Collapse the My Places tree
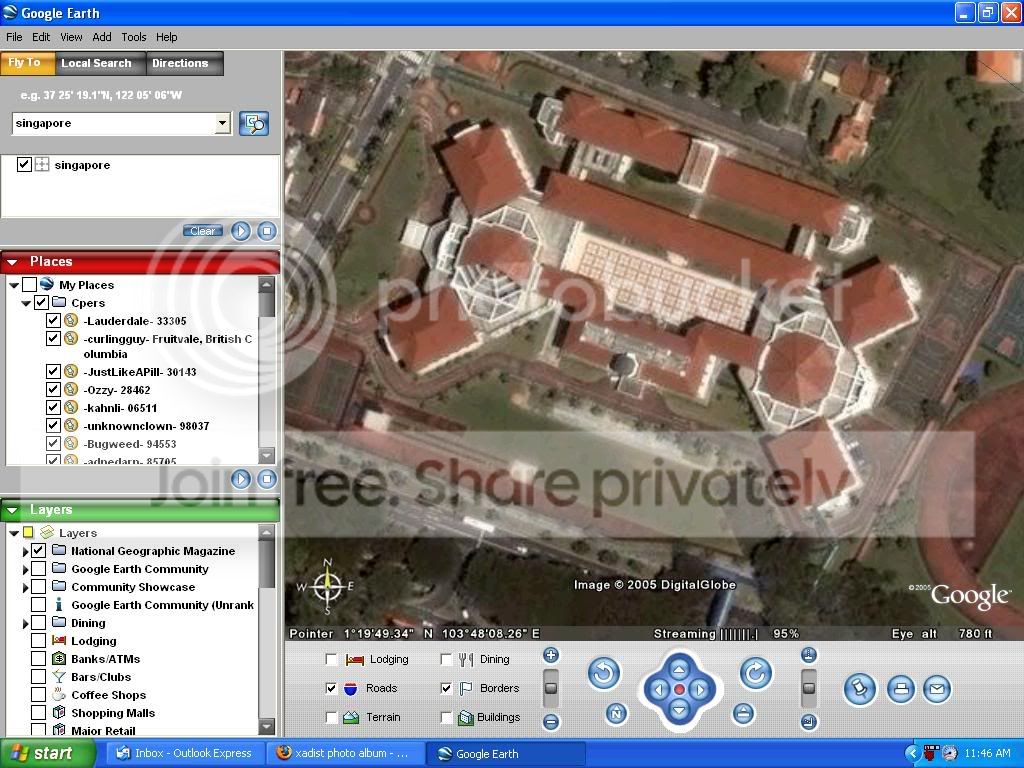Image resolution: width=1024 pixels, height=768 pixels. point(14,285)
